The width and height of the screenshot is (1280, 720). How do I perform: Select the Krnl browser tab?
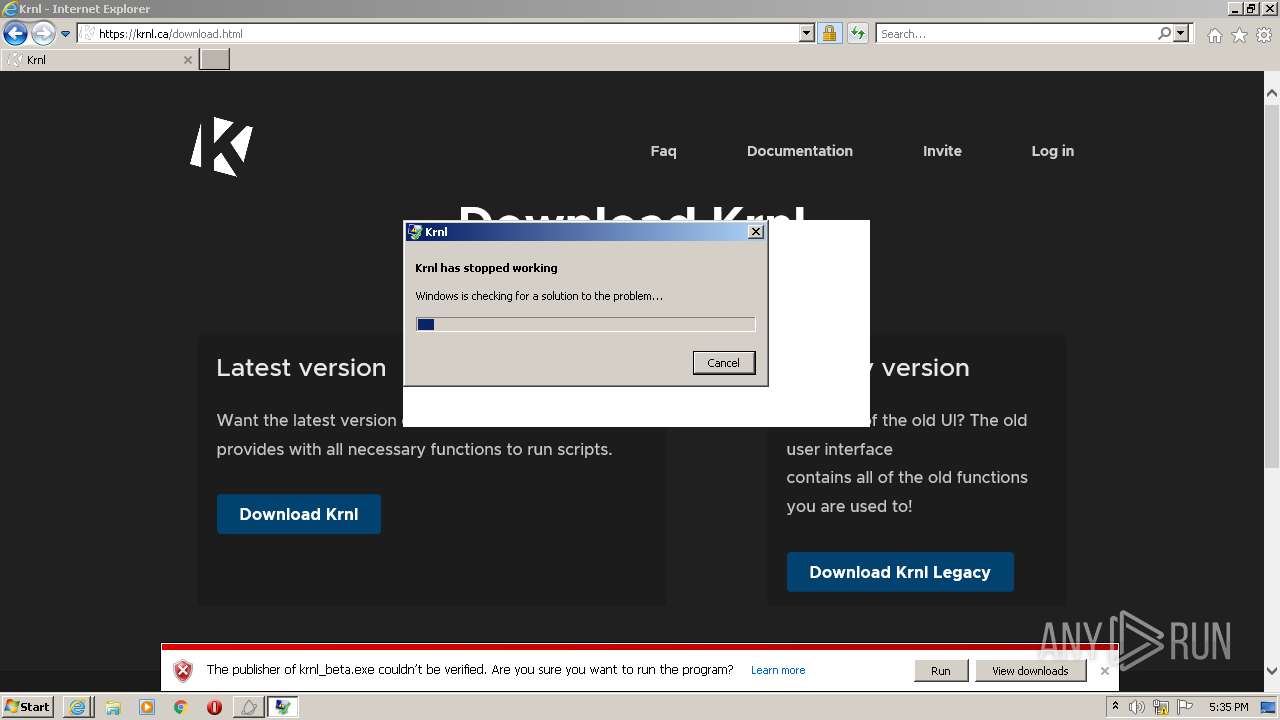coord(99,60)
